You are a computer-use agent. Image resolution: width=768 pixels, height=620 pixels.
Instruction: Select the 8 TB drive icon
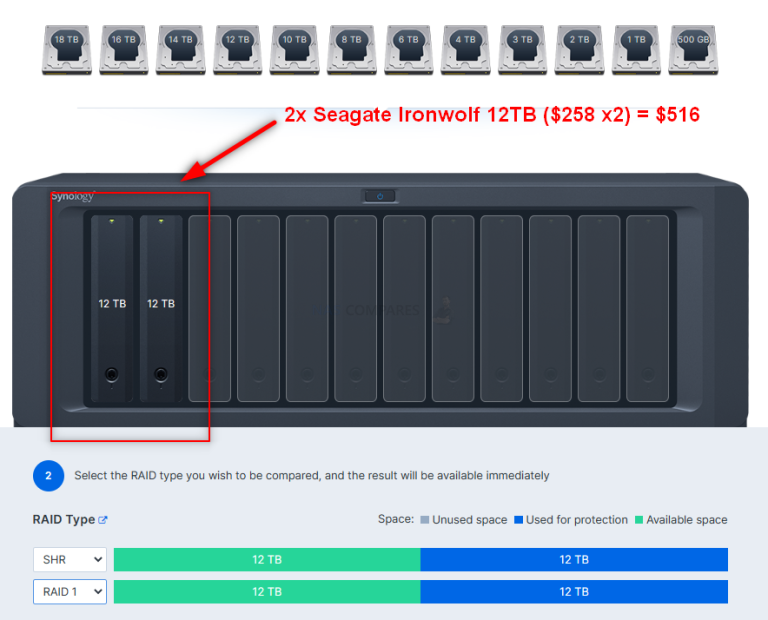click(352, 49)
